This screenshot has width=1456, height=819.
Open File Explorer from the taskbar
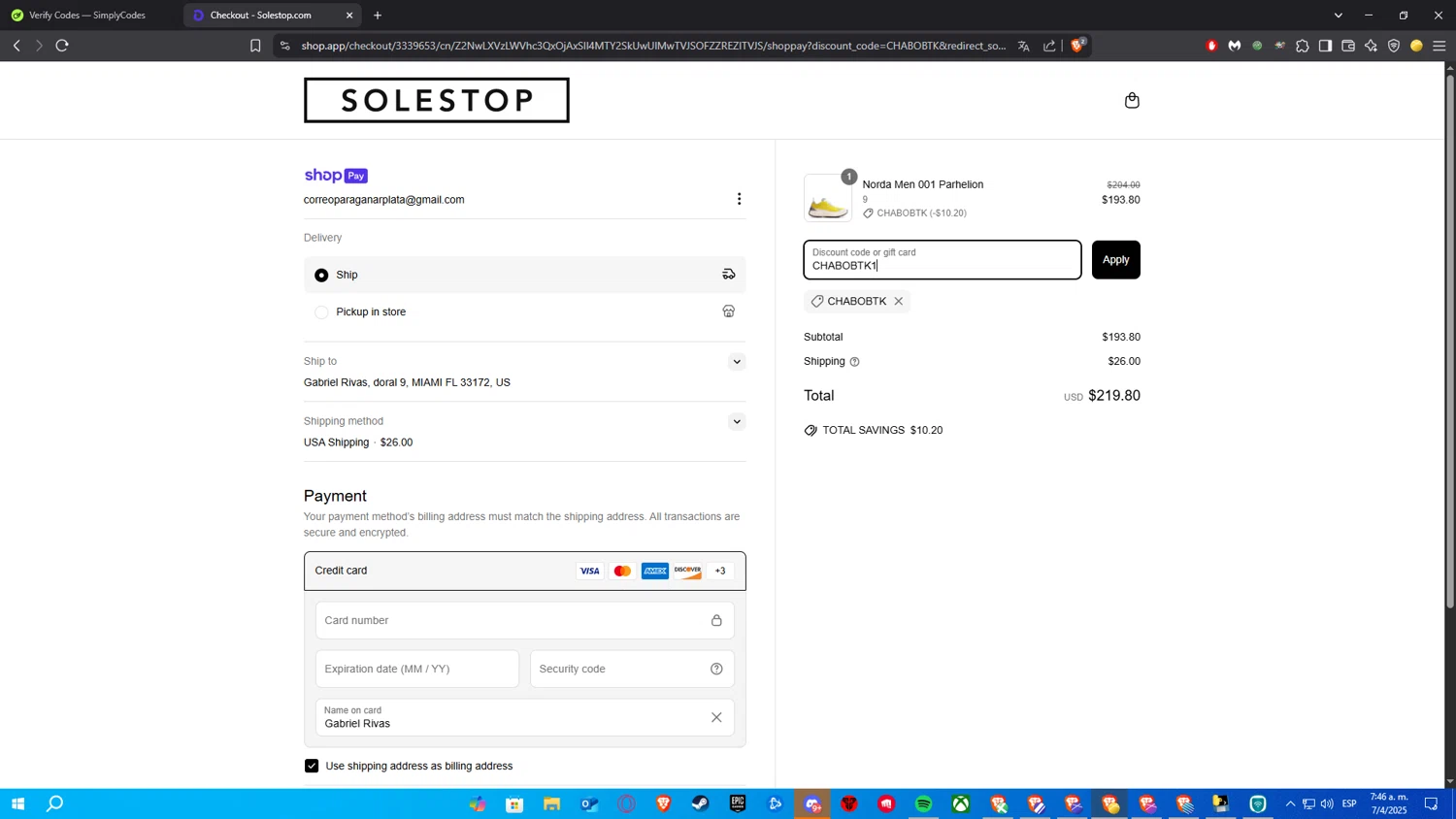tap(551, 803)
